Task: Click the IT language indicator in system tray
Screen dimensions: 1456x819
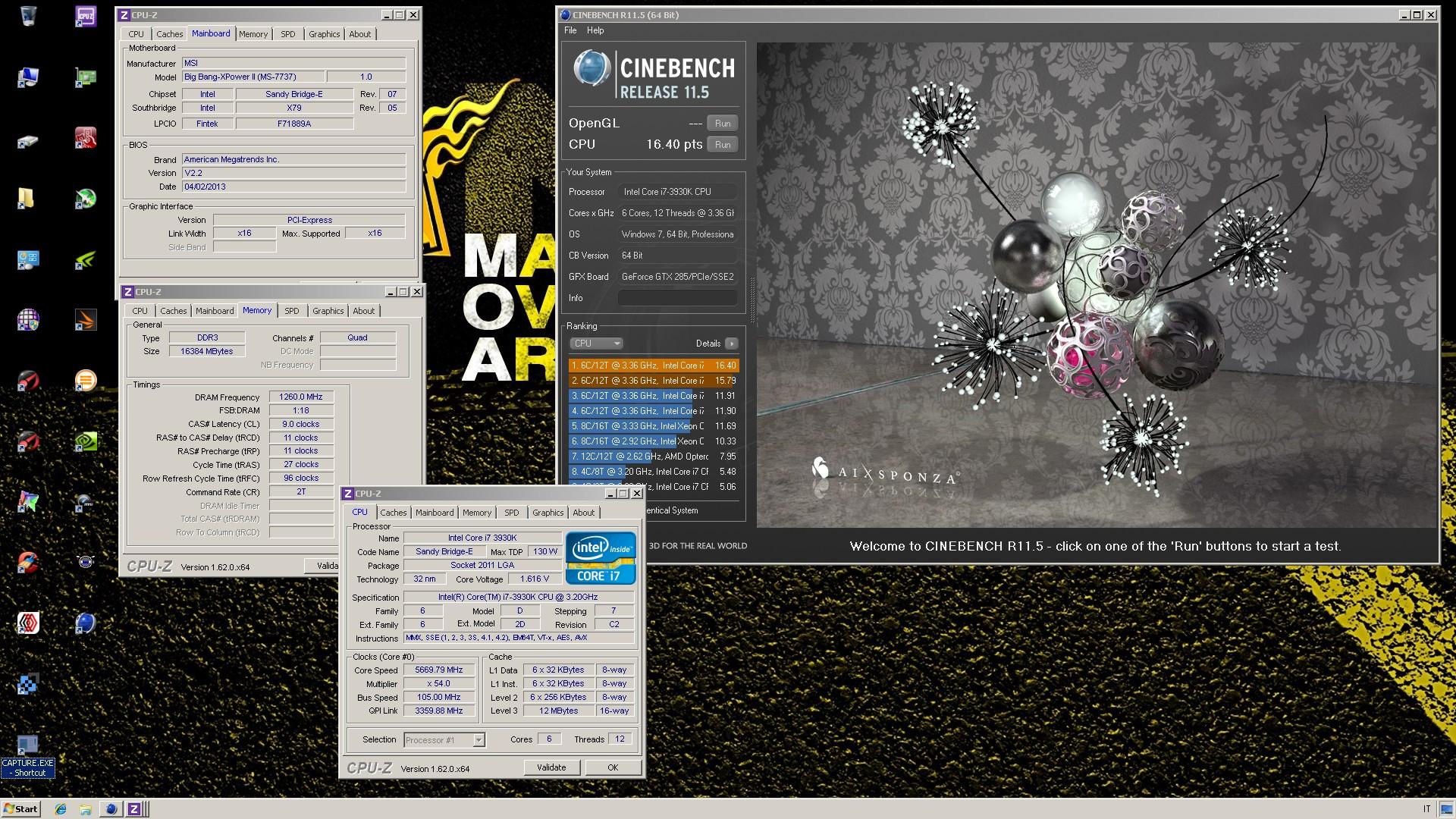Action: pos(1427,809)
